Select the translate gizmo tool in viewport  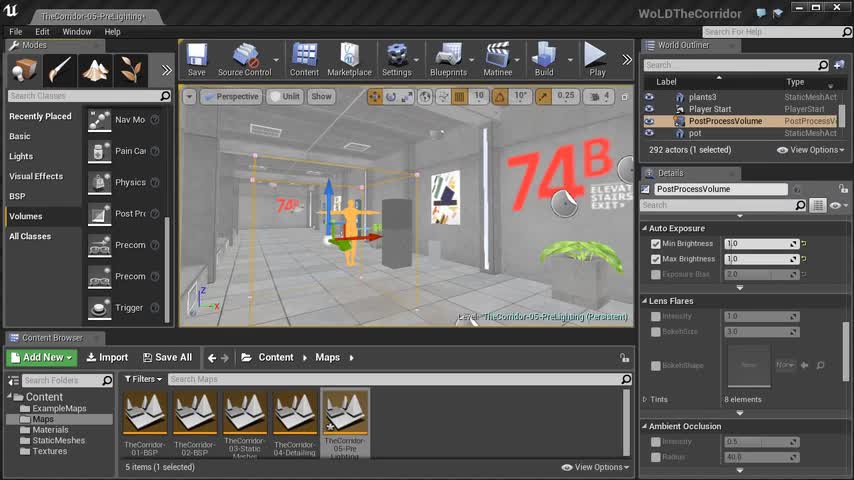point(375,97)
